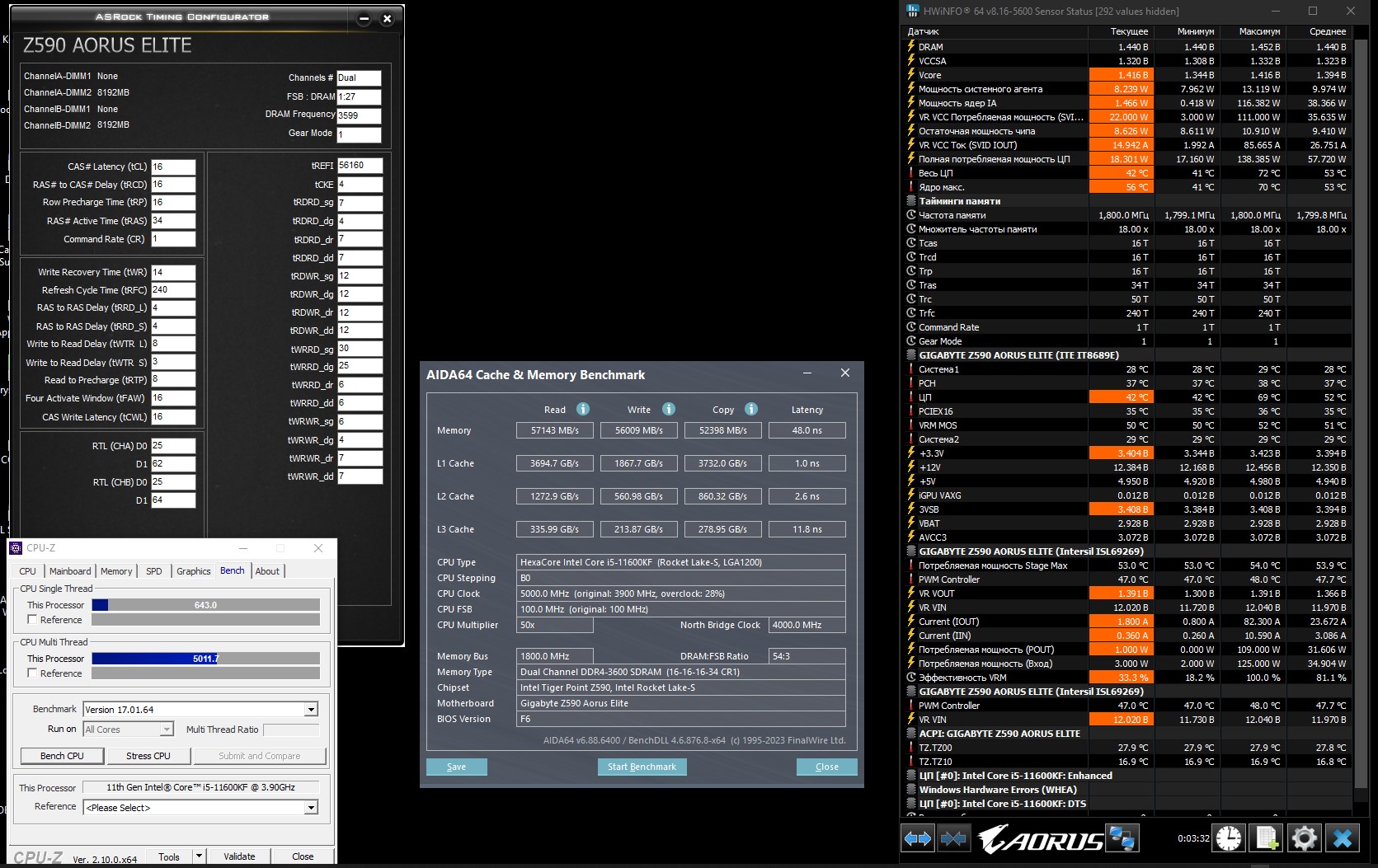The width and height of the screenshot is (1378, 868).
Task: Click the Tools button in CPU-Z
Action: click(169, 856)
